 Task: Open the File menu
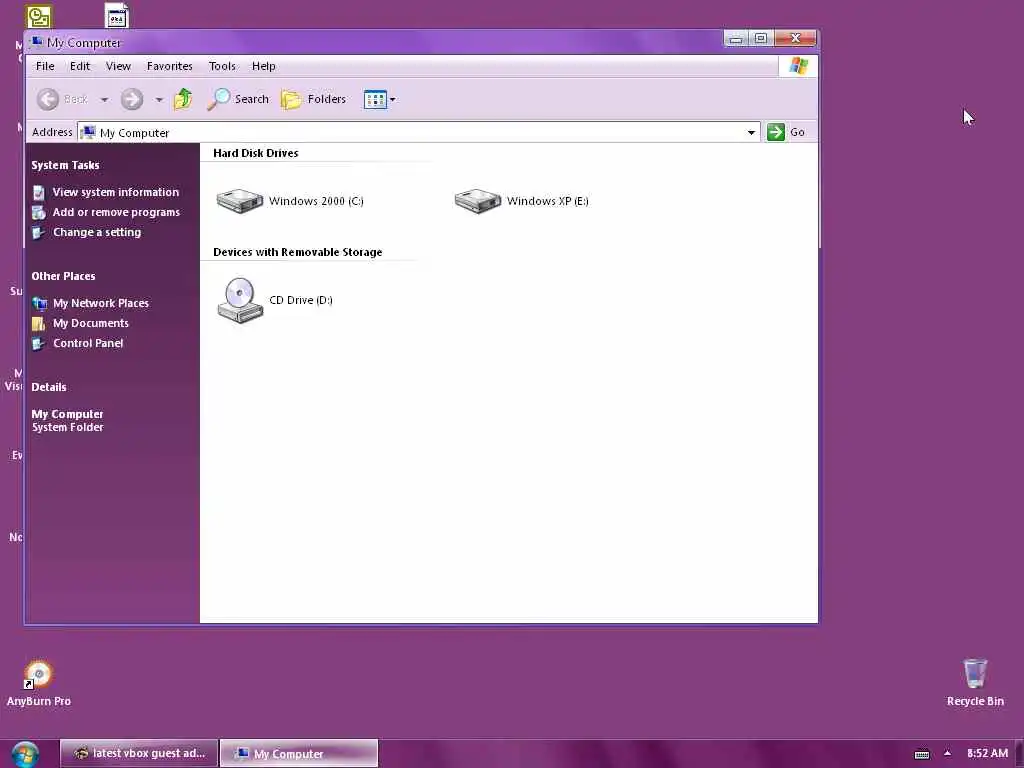(45, 66)
